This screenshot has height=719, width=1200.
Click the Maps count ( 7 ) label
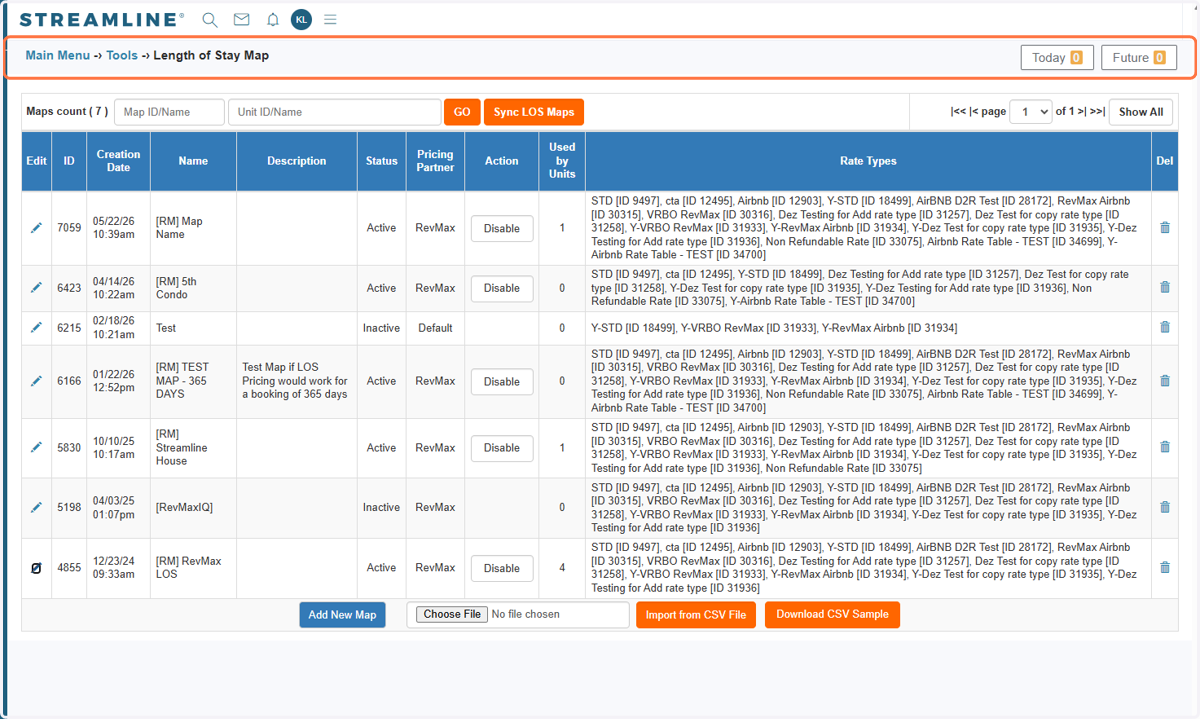[67, 111]
